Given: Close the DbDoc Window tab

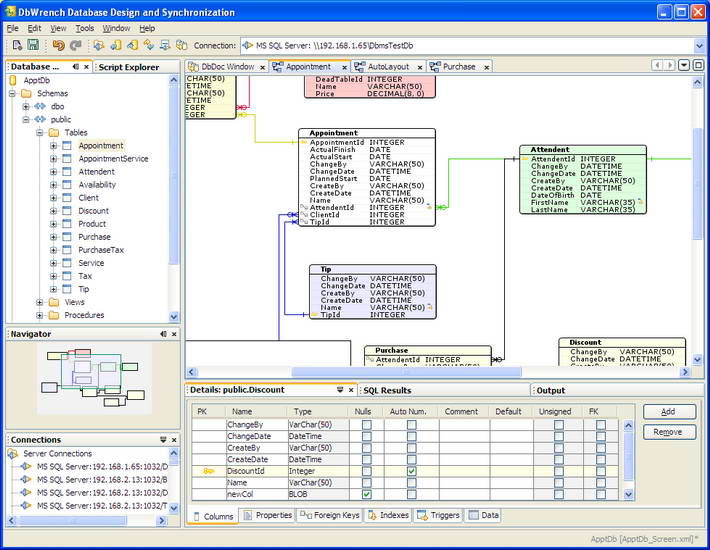Looking at the screenshot, I should pyautogui.click(x=262, y=67).
